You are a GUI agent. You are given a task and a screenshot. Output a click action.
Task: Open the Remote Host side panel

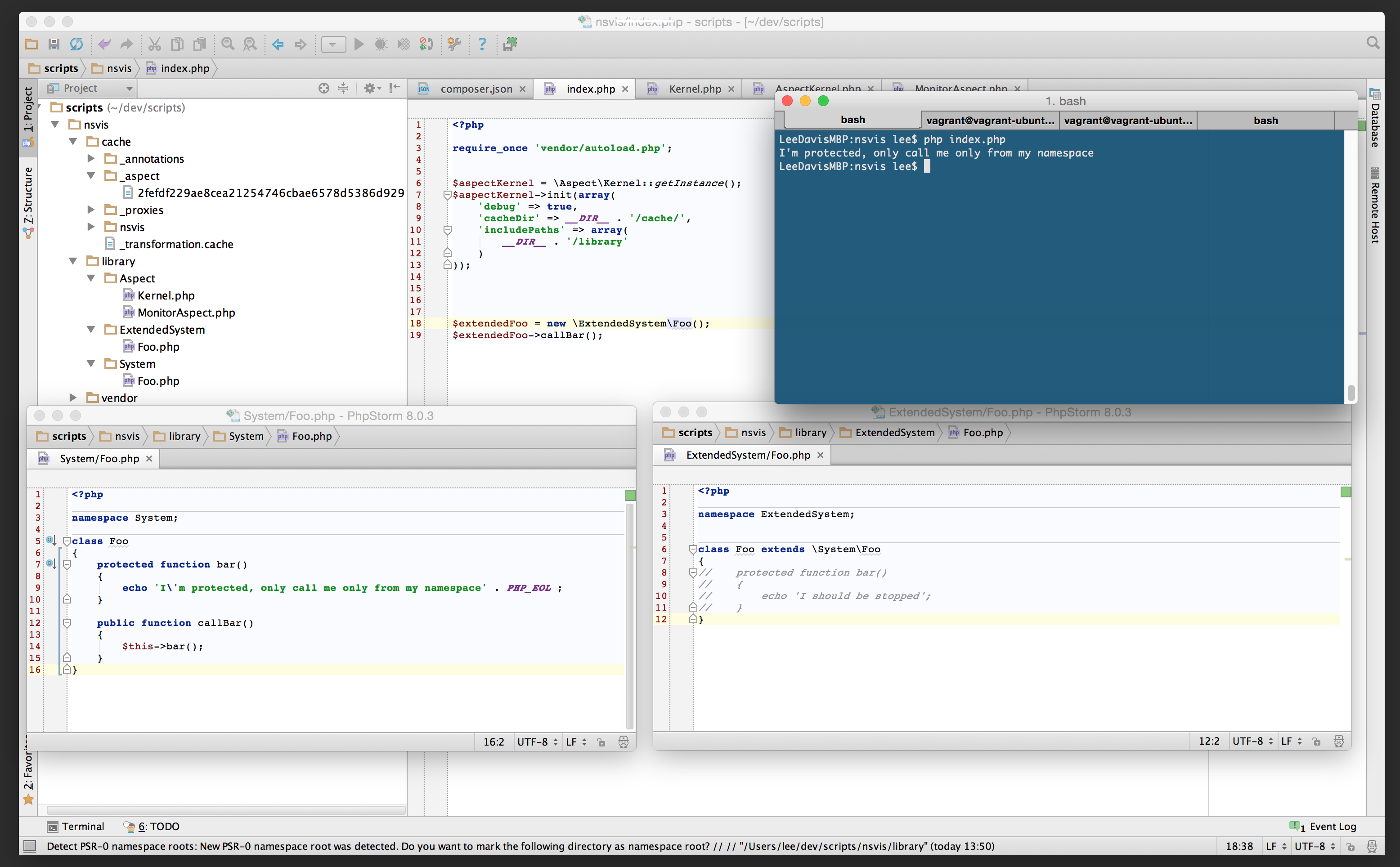1375,205
